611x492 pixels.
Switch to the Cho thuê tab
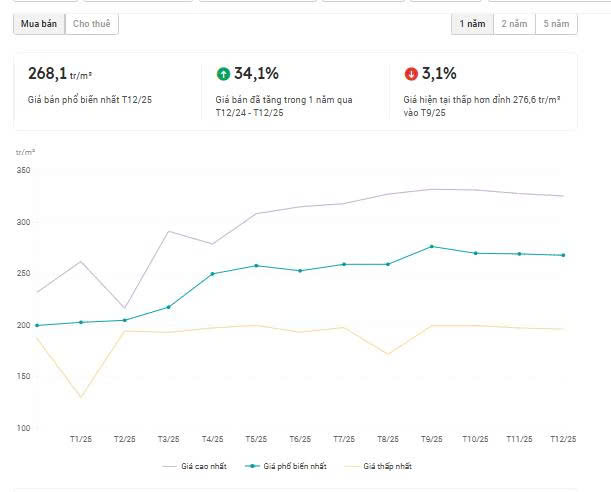(x=93, y=24)
